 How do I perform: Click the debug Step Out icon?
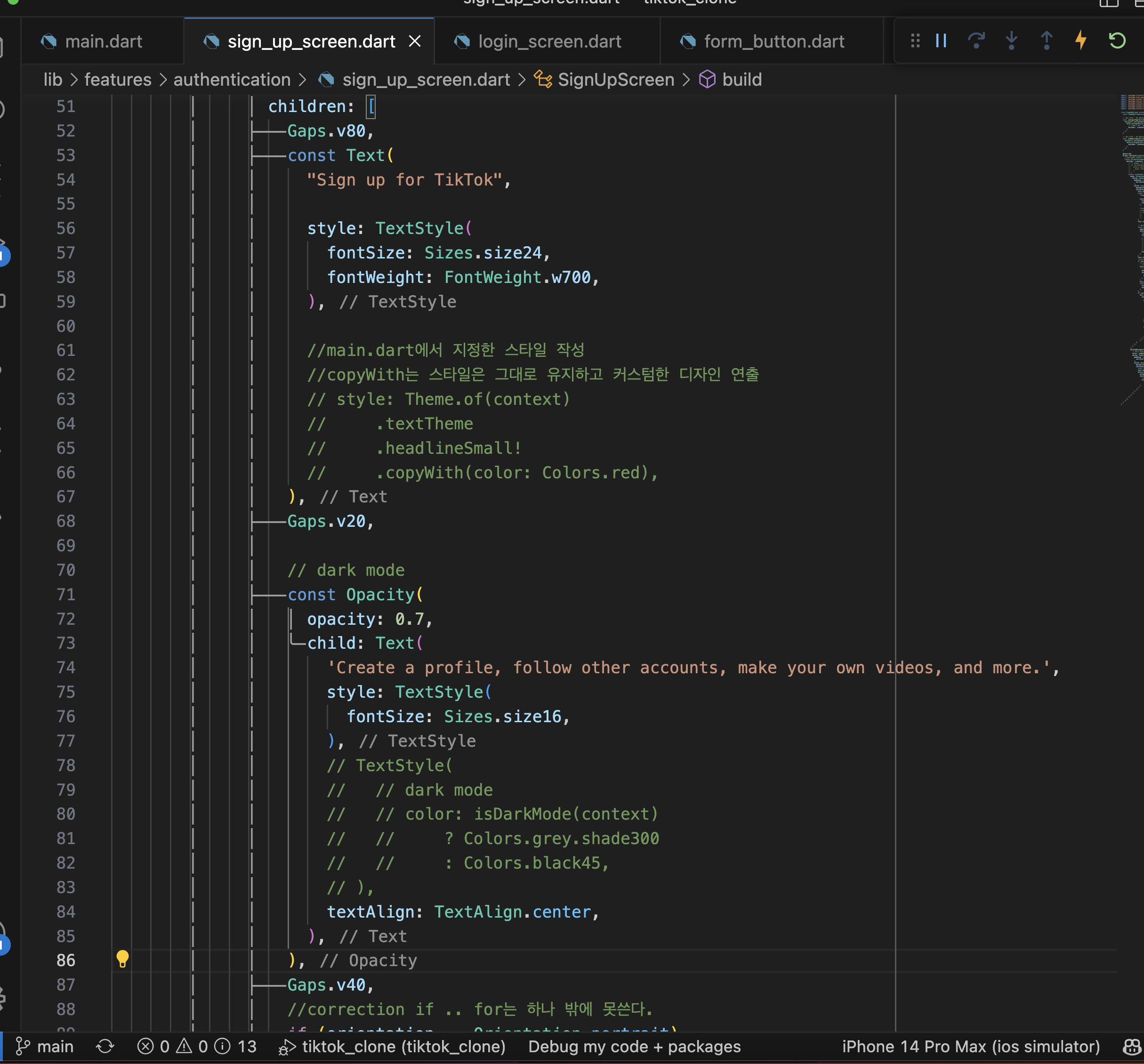click(1046, 41)
